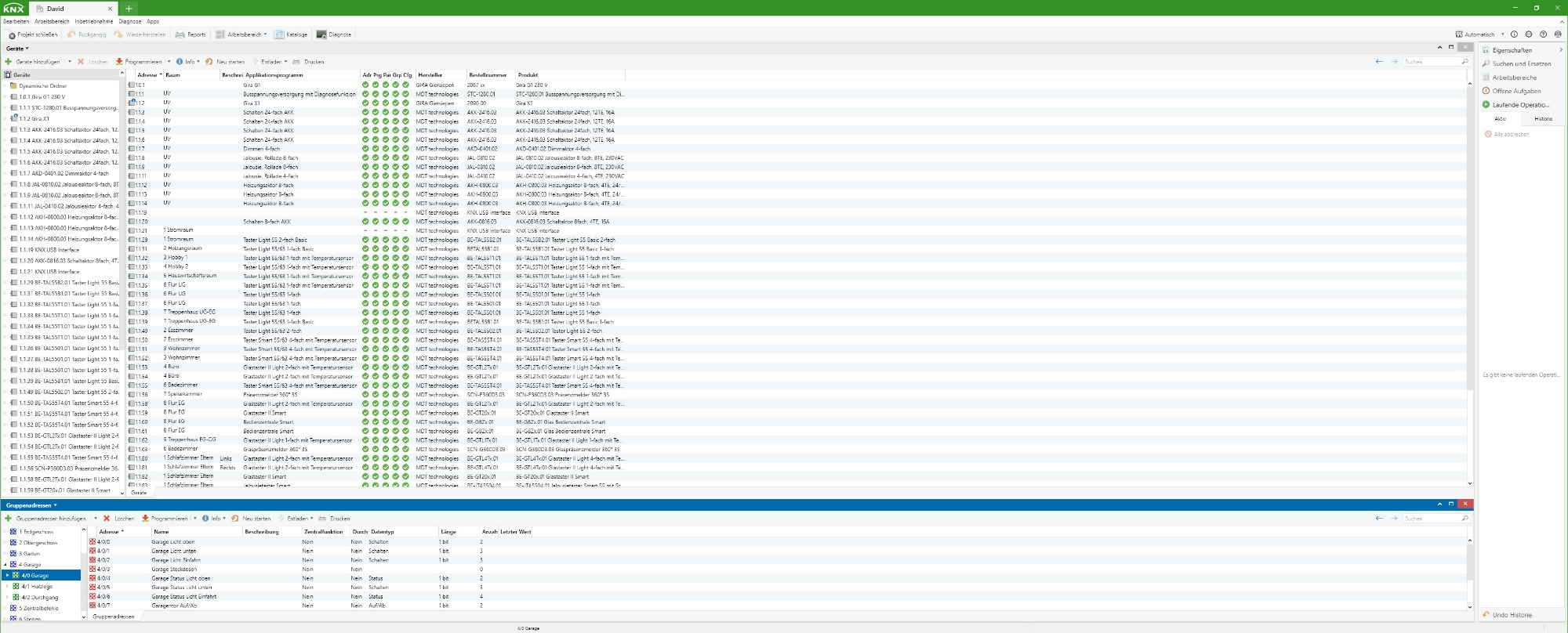This screenshot has width=1568, height=633.
Task: Click the user account icon at top right
Action: pyautogui.click(x=1558, y=34)
